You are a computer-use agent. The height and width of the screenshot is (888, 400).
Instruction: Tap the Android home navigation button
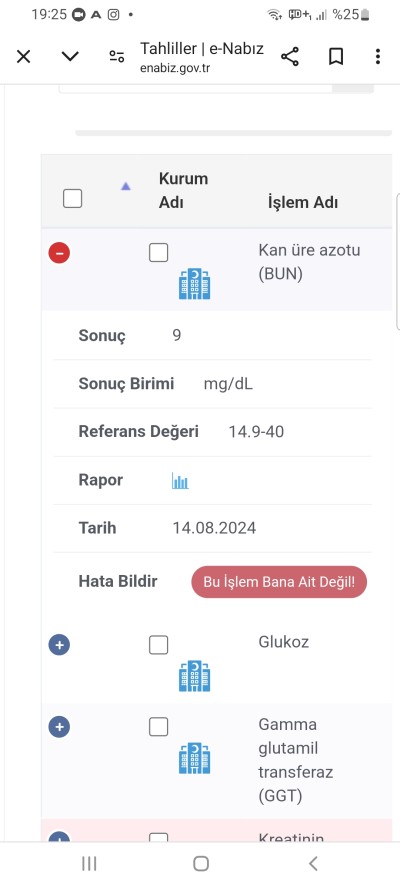pos(201,863)
